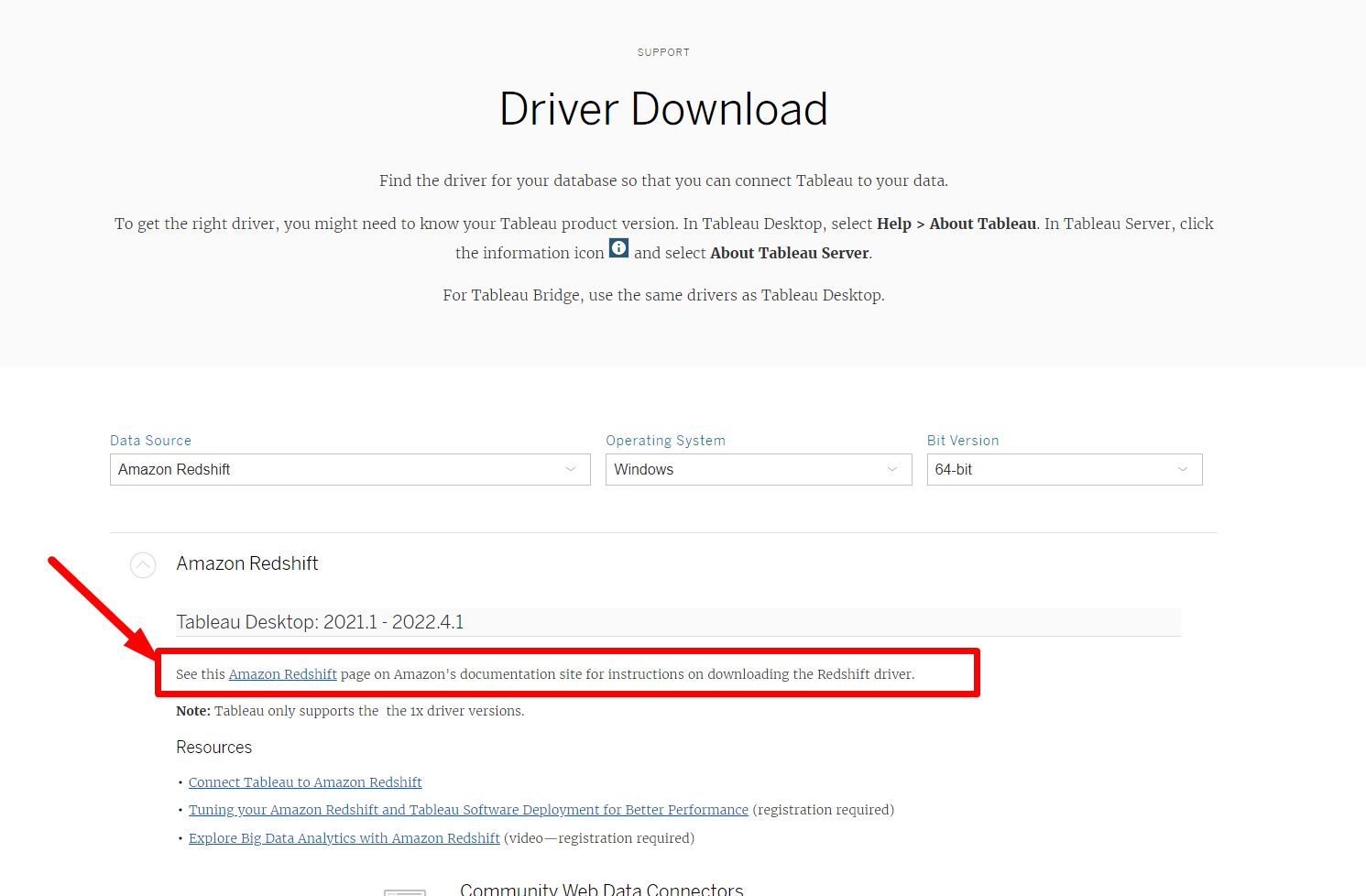Open the Amazon Redshift documentation link
The image size is (1366, 896).
[283, 674]
